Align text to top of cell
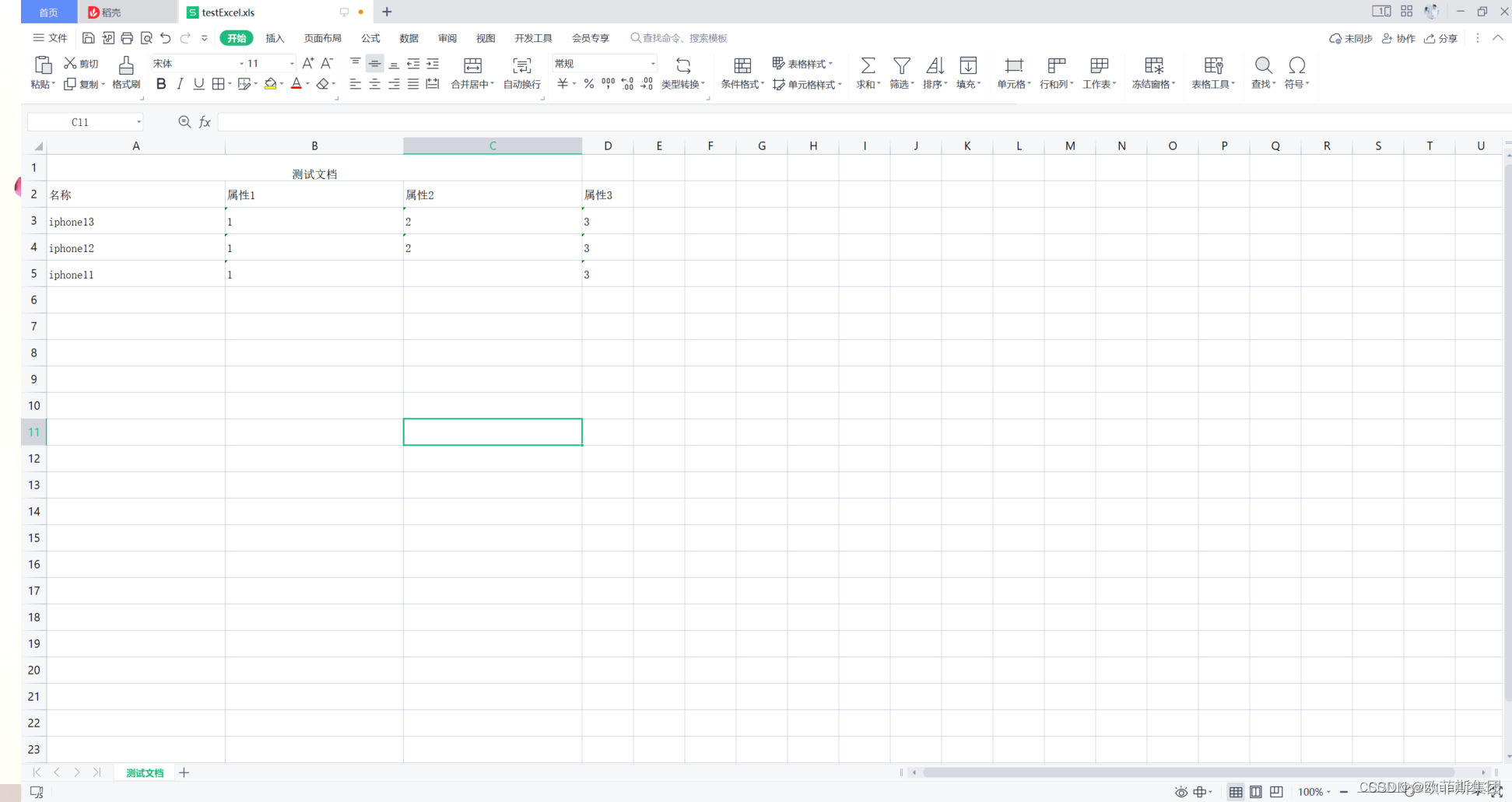This screenshot has width=1512, height=802. pos(356,62)
